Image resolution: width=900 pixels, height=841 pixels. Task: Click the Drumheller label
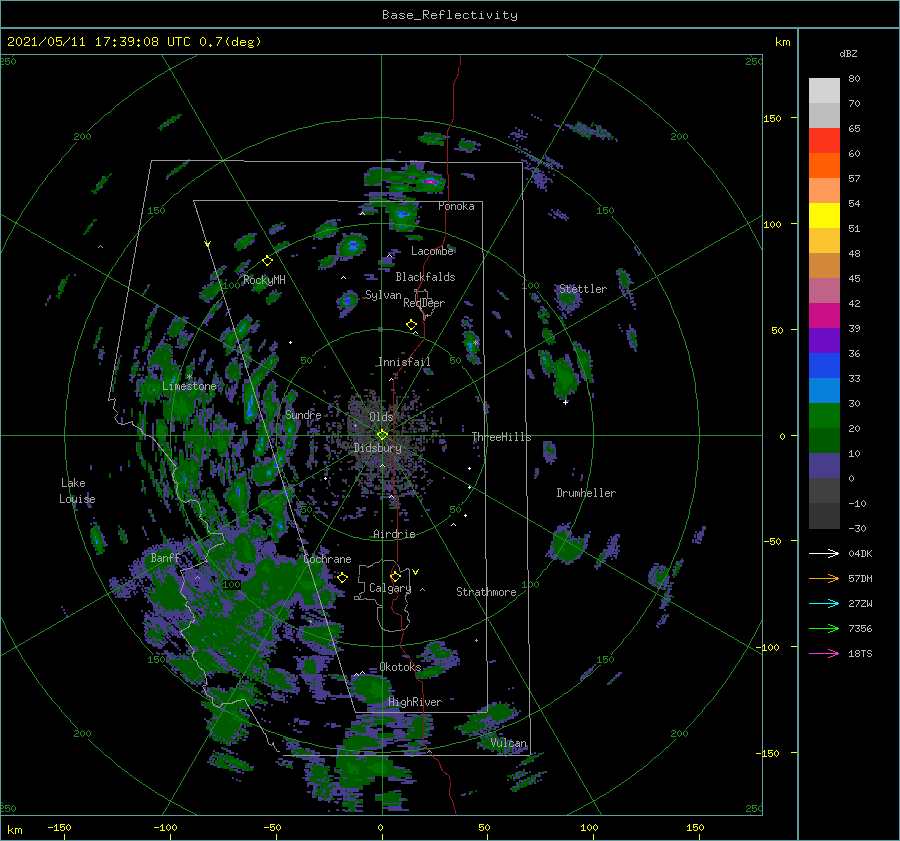point(586,493)
